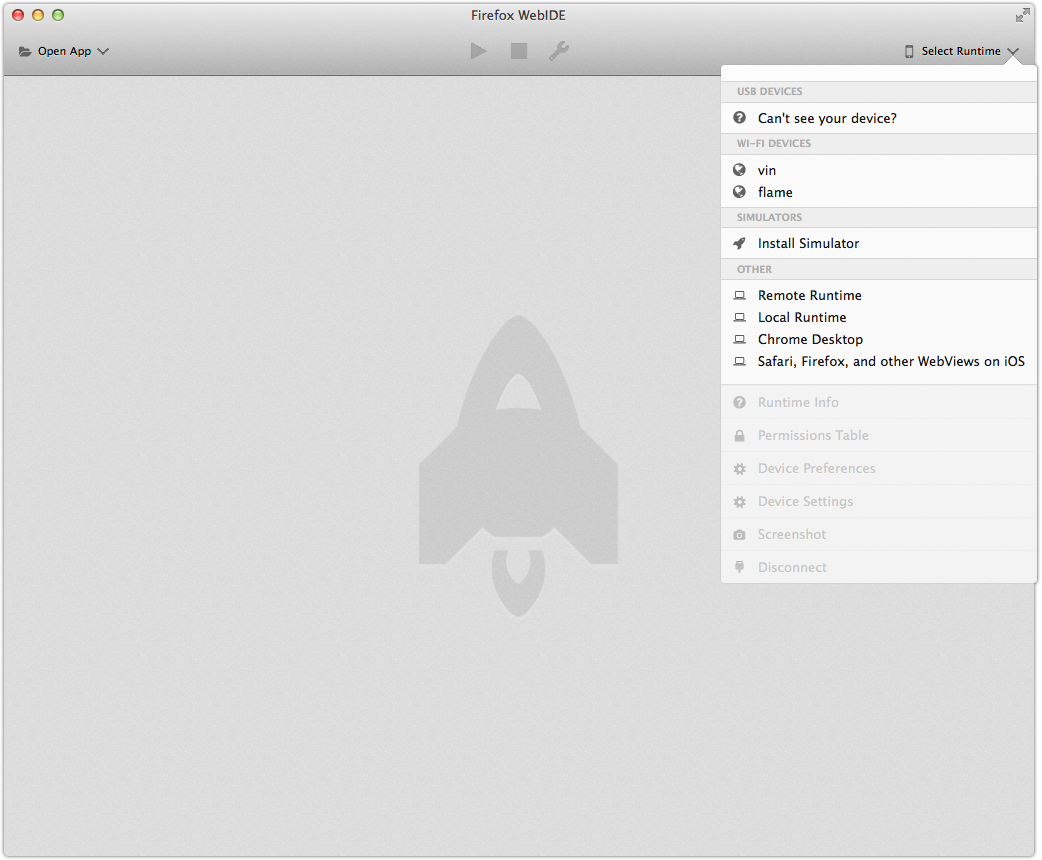Click laptop icon beside Chrome Desktop
1042x860 pixels.
739,339
